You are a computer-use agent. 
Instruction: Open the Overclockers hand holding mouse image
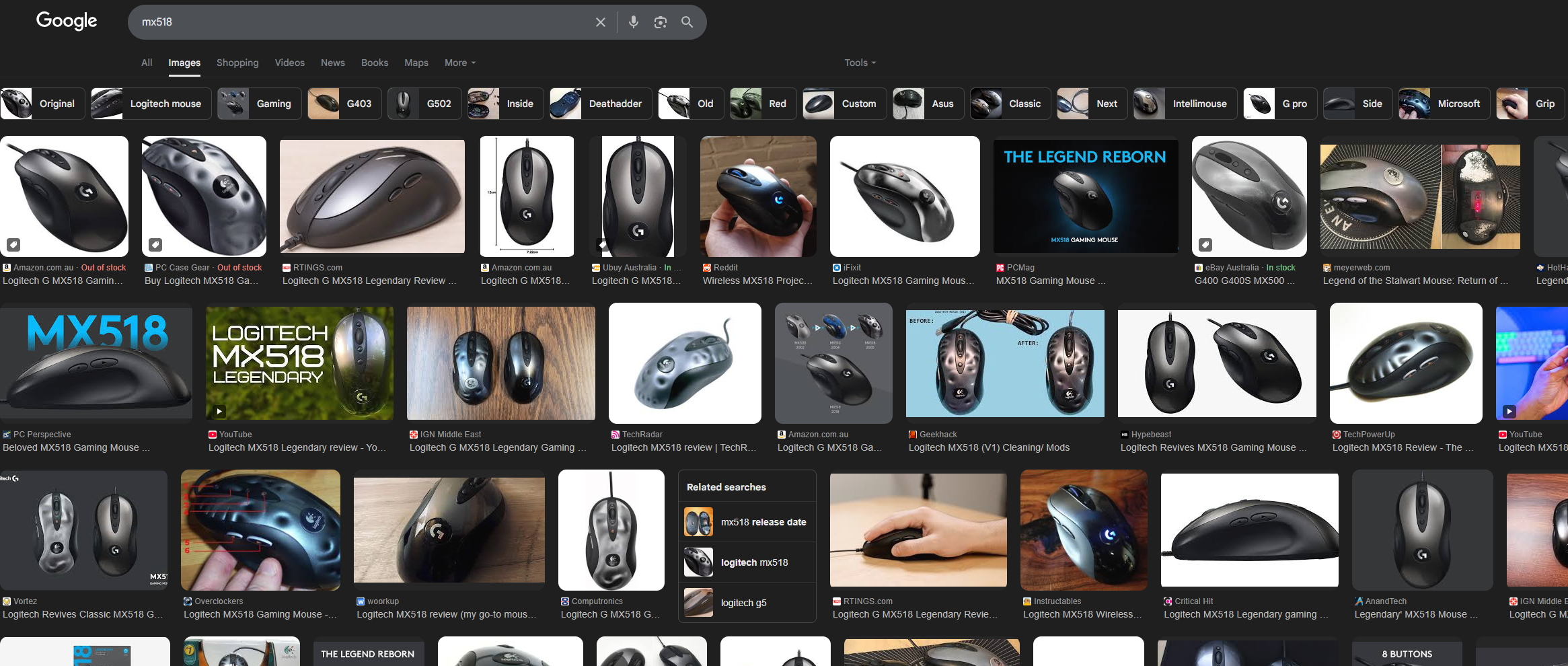click(260, 530)
